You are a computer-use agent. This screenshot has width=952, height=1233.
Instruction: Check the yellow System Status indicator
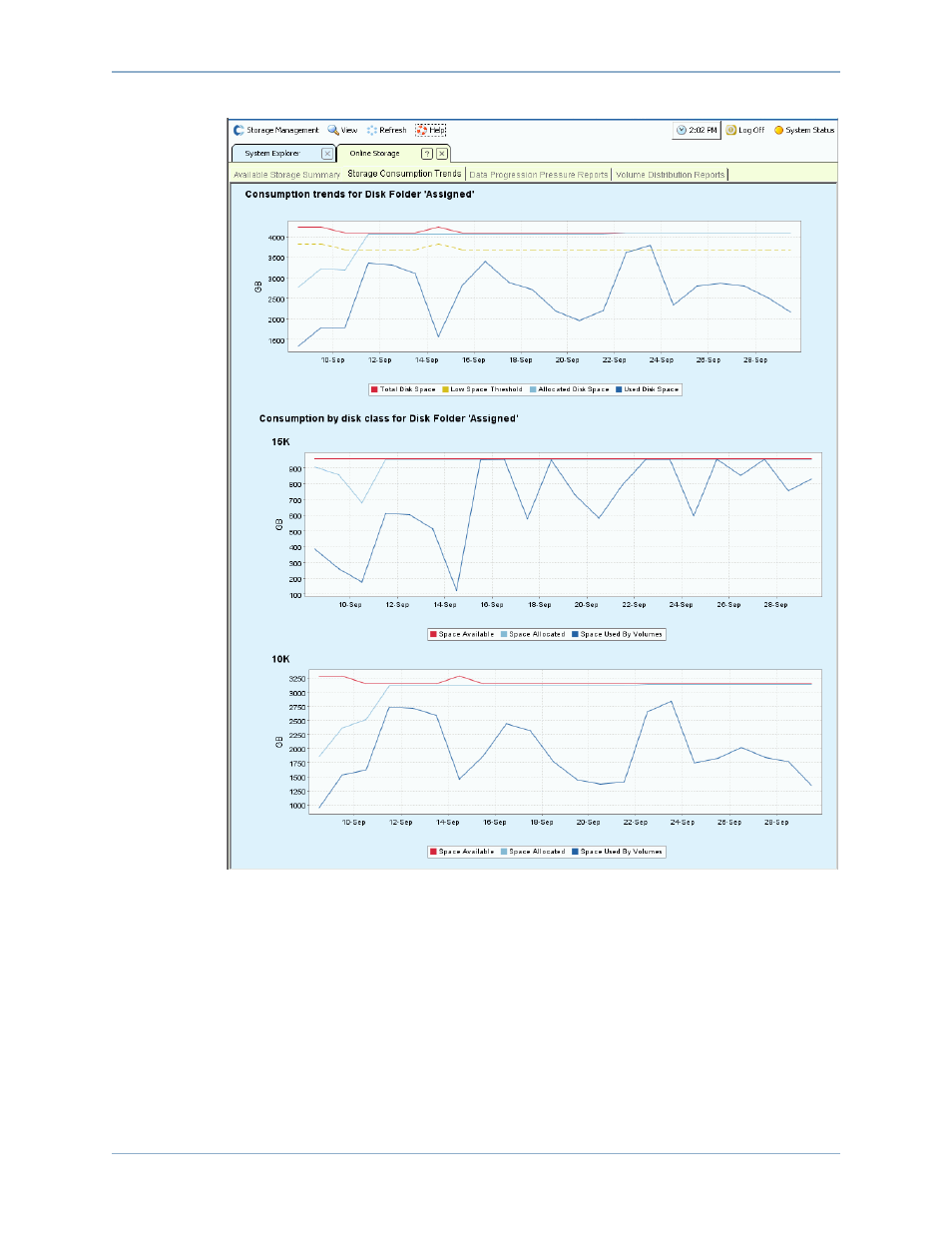click(779, 130)
